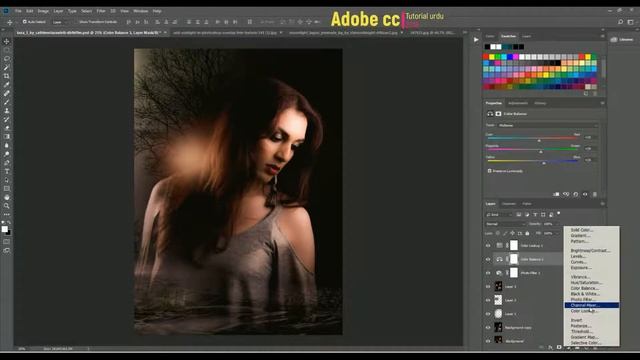Screen dimensions: 640x360
Task: Select the Hand tool
Action: (7, 197)
